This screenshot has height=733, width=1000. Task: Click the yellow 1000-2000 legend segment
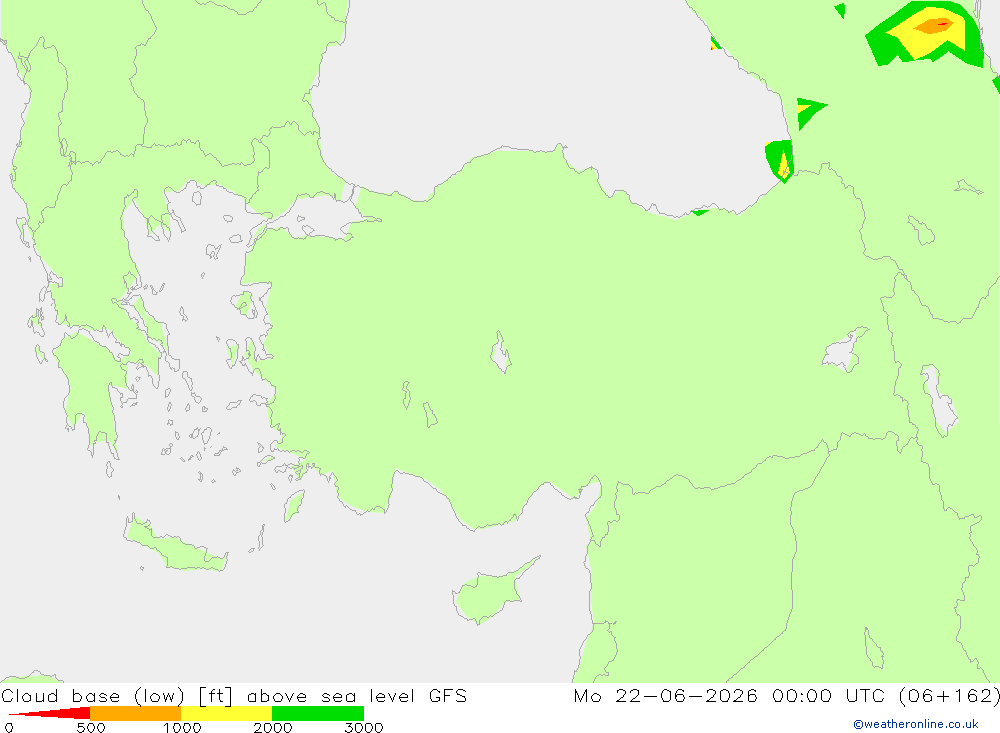(x=226, y=713)
